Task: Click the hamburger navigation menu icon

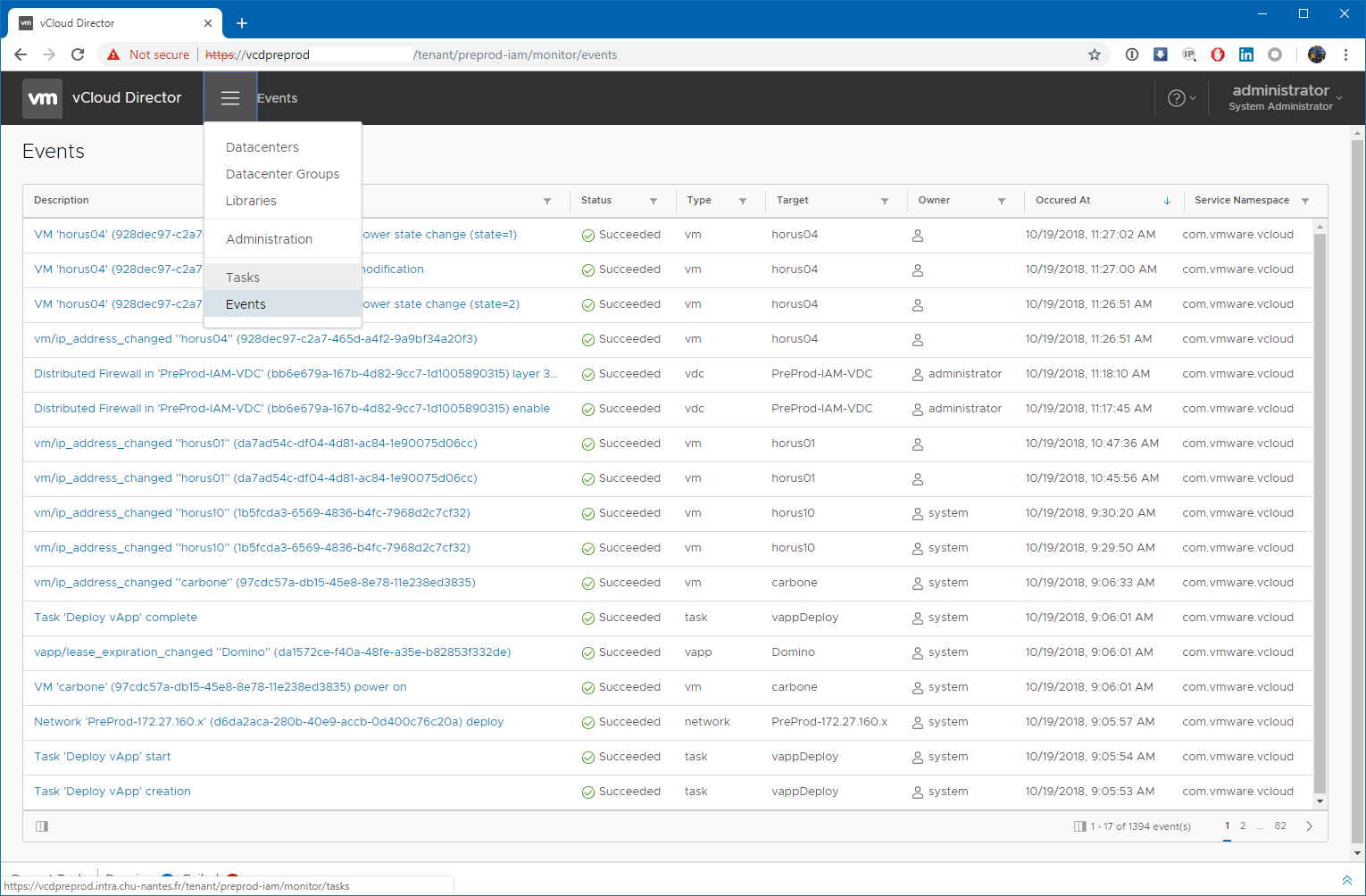Action: click(x=230, y=98)
